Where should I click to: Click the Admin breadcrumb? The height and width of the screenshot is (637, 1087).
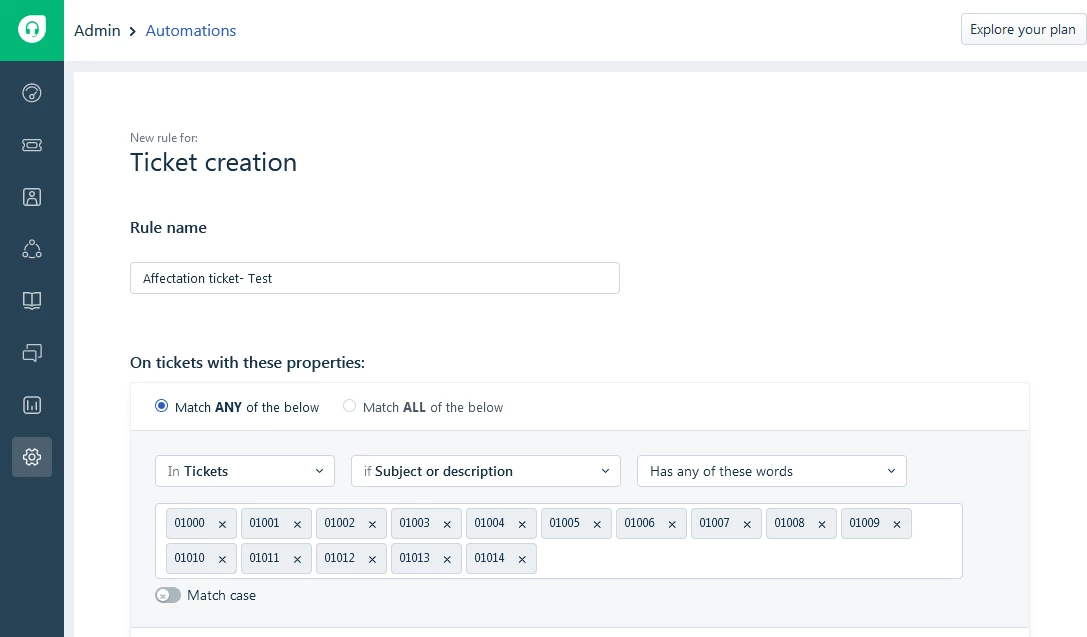pos(97,30)
